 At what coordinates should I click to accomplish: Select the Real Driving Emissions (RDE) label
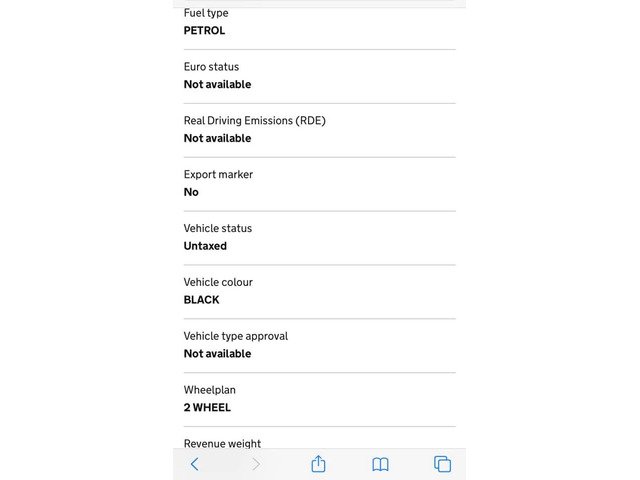(254, 121)
